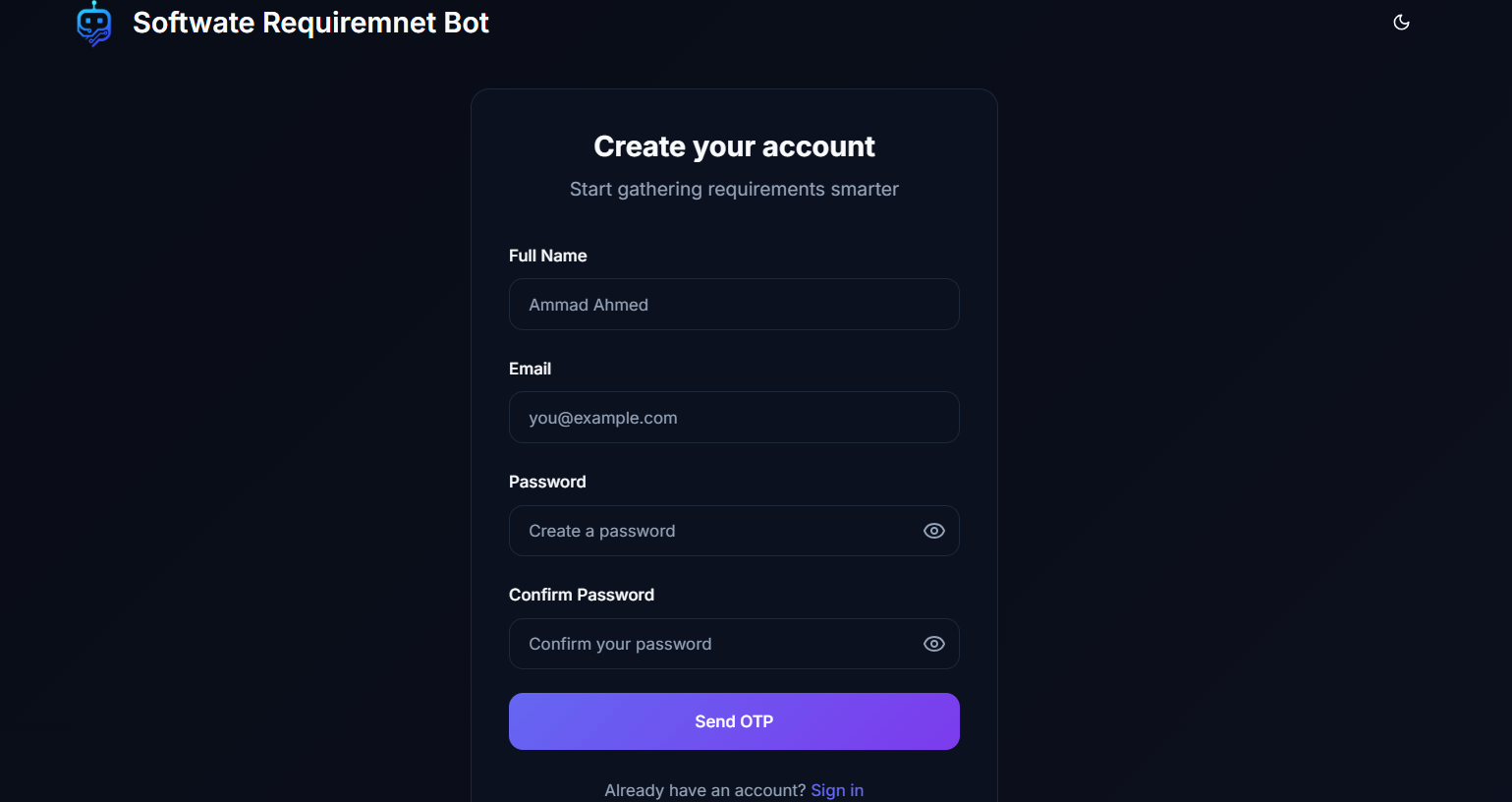Click the Email label
The height and width of the screenshot is (802, 1512).
[530, 369]
